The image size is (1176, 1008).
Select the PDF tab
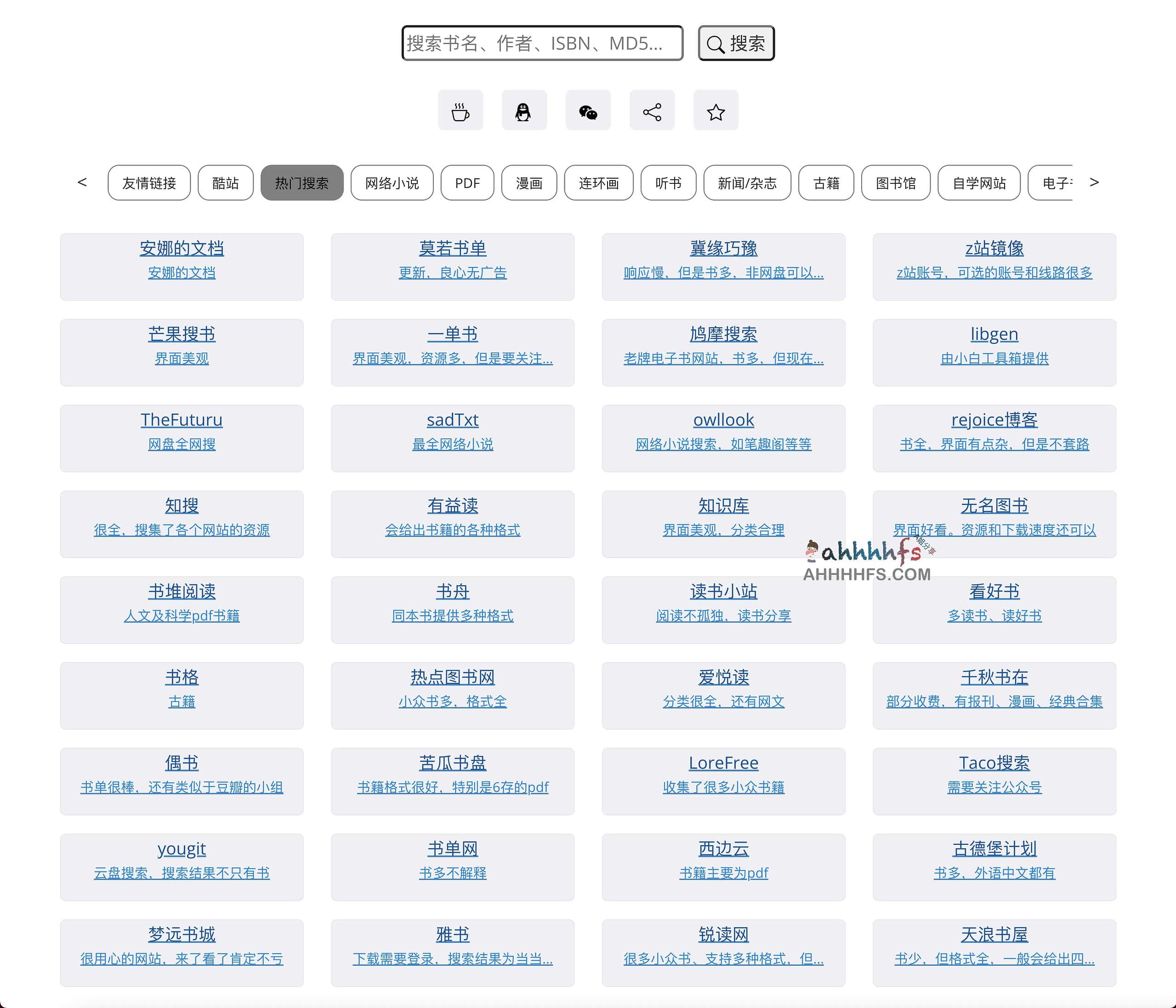click(466, 182)
